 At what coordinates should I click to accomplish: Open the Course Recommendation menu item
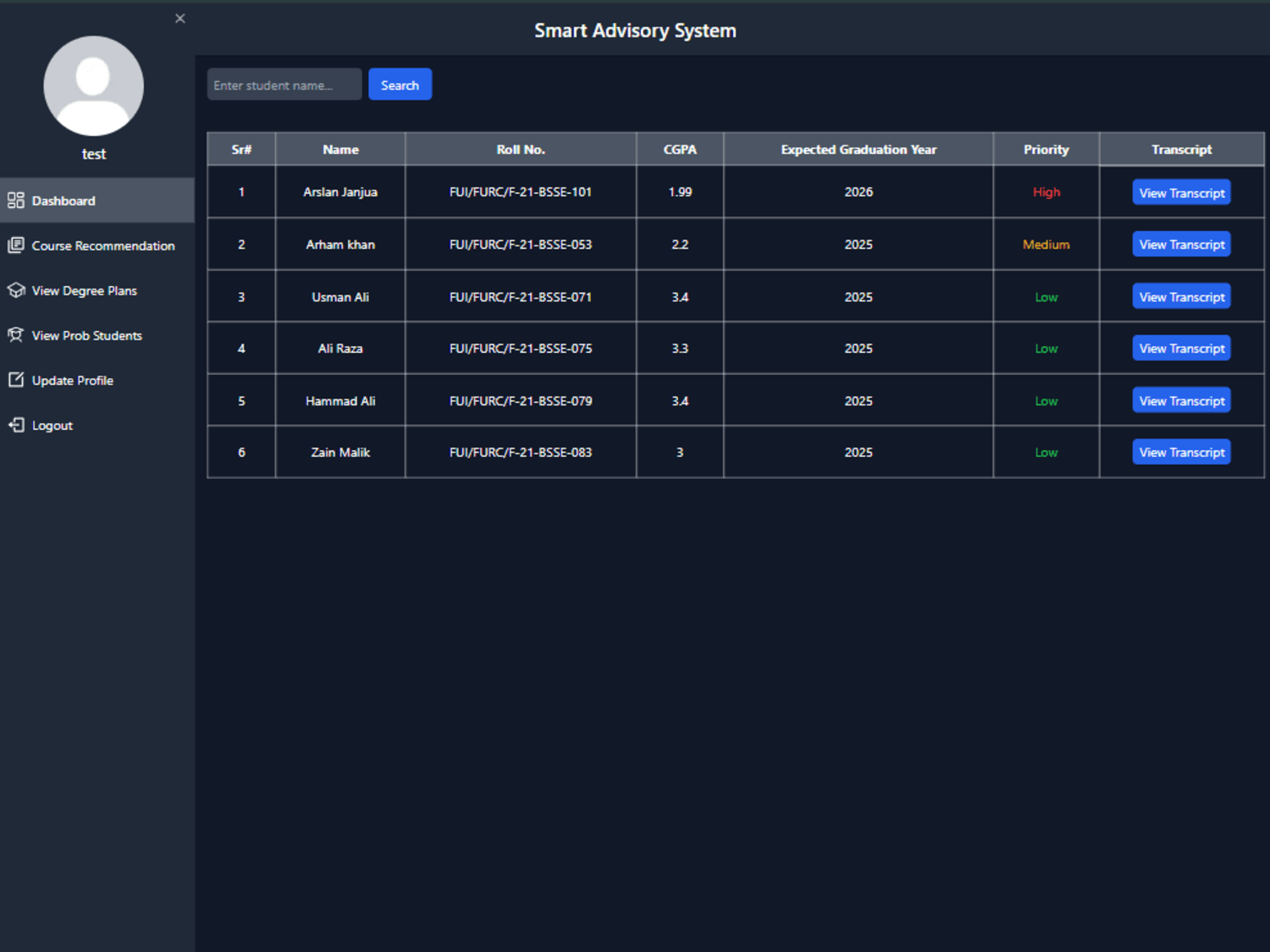pos(97,245)
